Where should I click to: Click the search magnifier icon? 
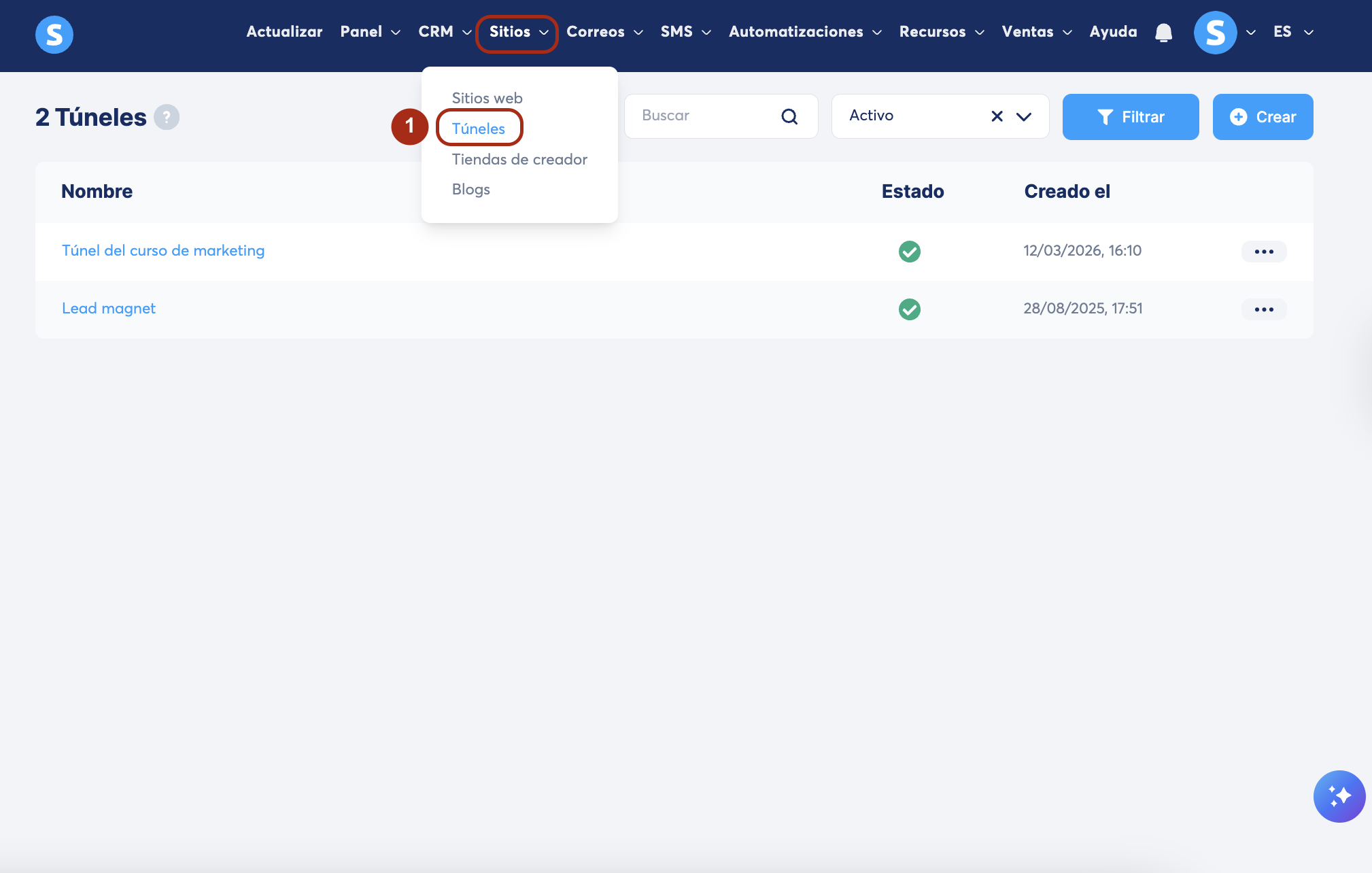[x=789, y=116]
